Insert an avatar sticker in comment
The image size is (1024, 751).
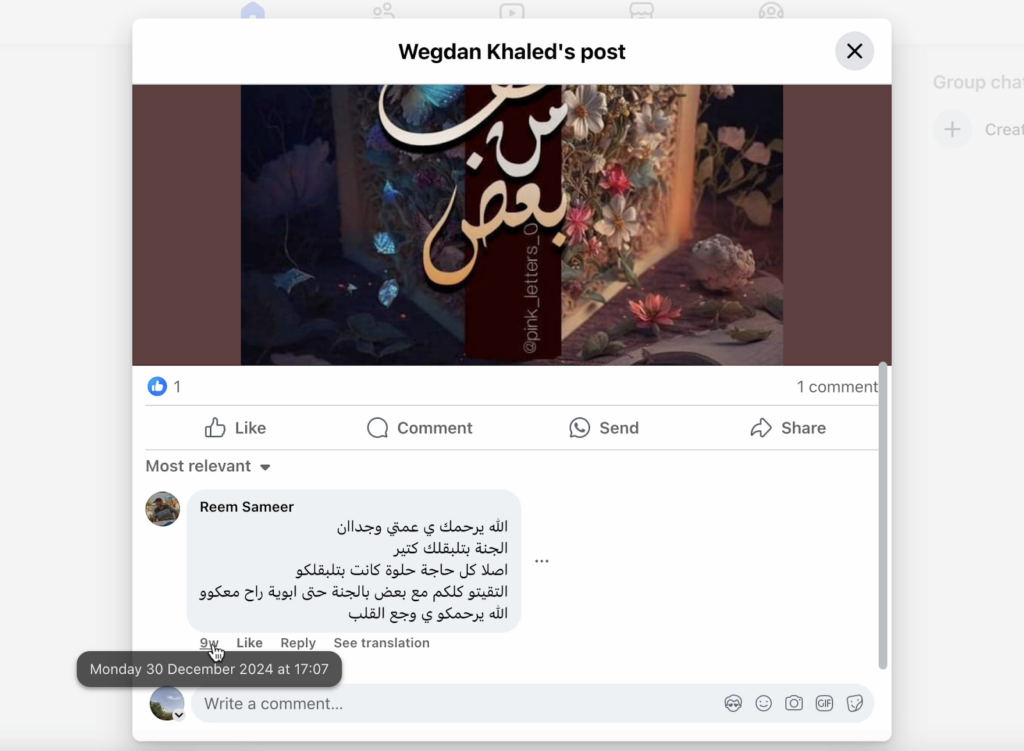[733, 703]
